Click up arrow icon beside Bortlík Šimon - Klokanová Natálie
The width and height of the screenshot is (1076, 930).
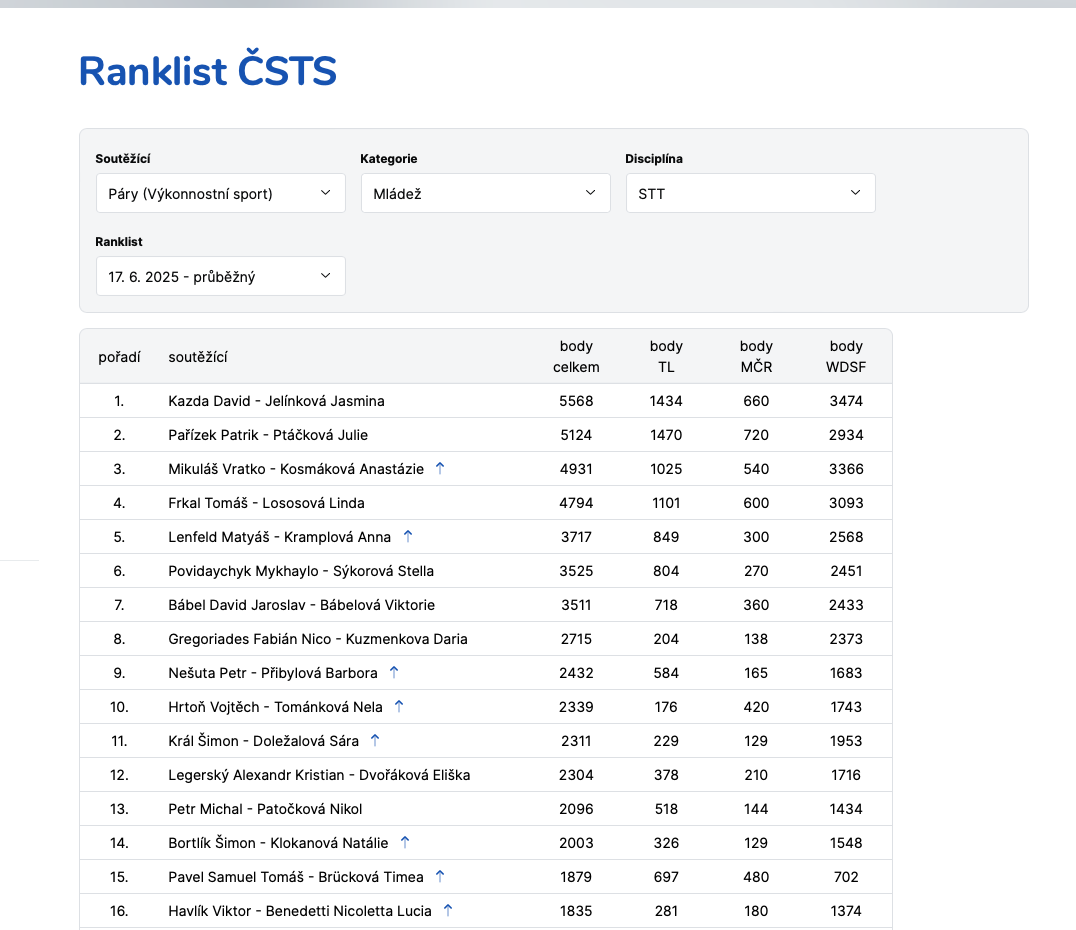(405, 842)
